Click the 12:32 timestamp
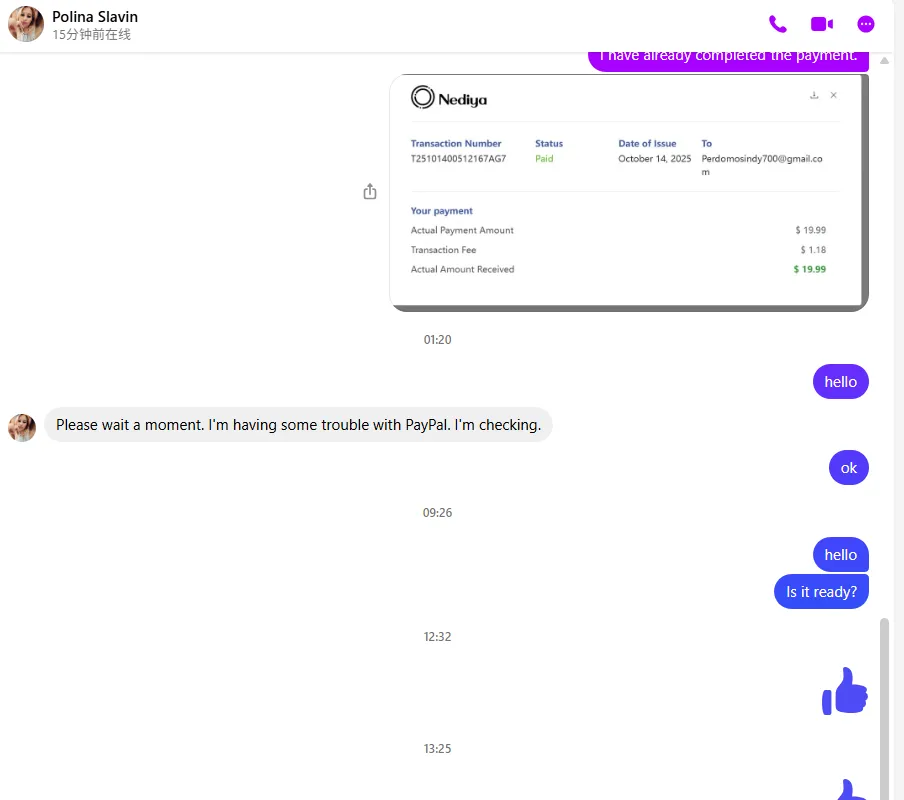 click(x=438, y=637)
